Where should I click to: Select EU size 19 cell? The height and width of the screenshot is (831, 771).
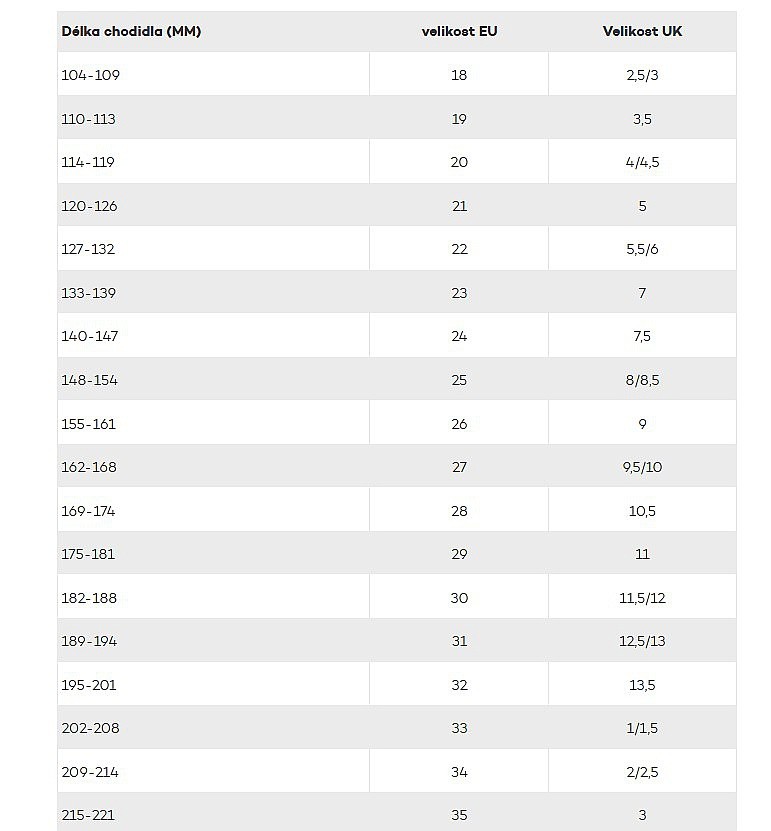pyautogui.click(x=459, y=119)
